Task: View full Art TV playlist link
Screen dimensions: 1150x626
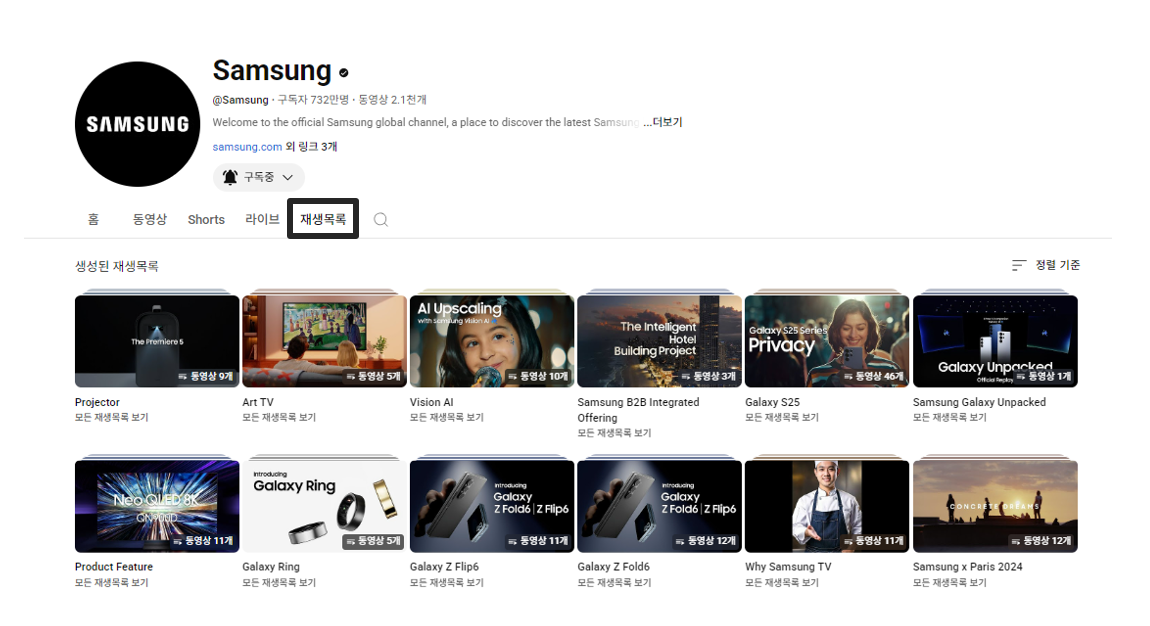Action: pyautogui.click(x=279, y=418)
